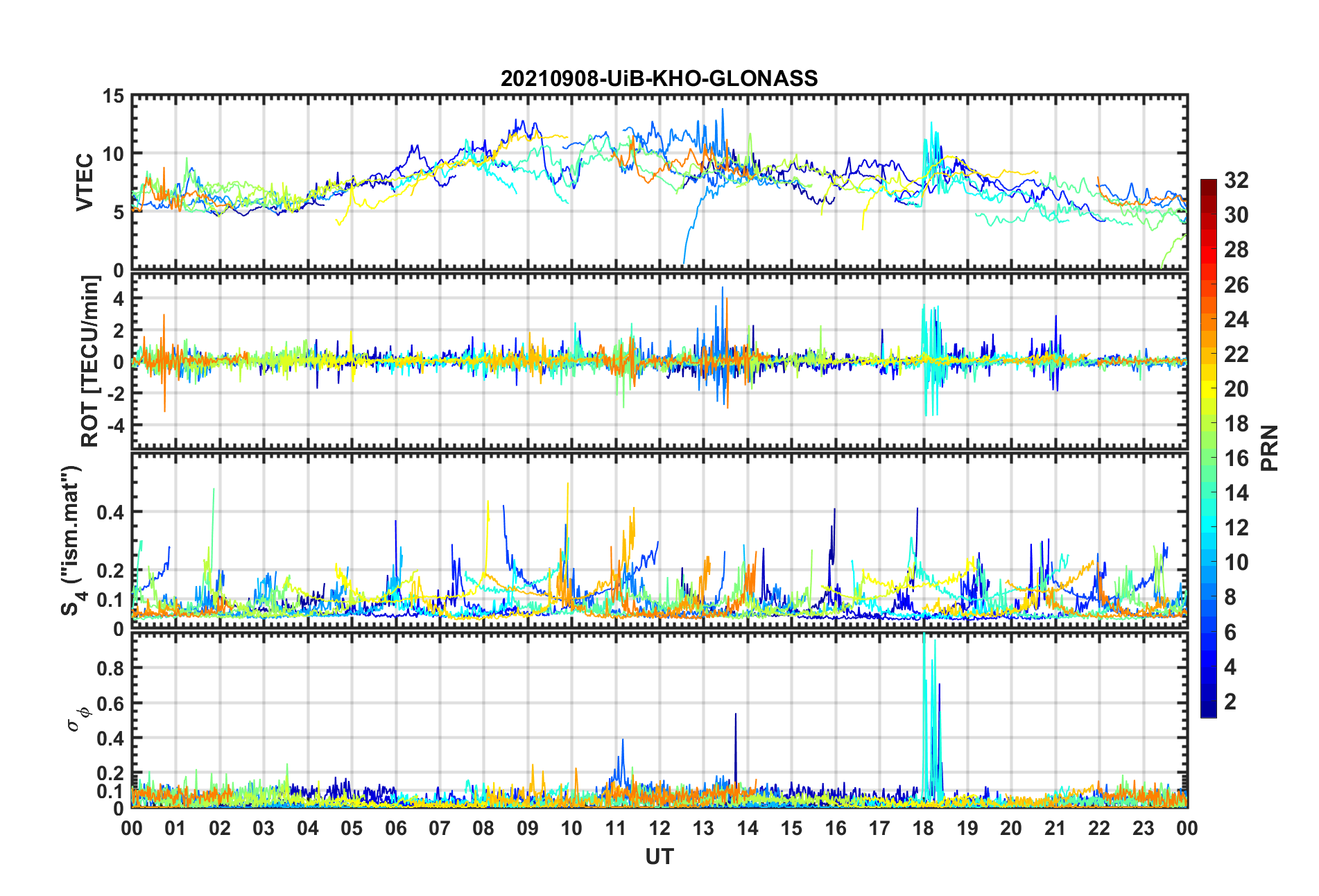
Task: Click the 26 label on the PRN colorbar
Action: tap(1236, 285)
